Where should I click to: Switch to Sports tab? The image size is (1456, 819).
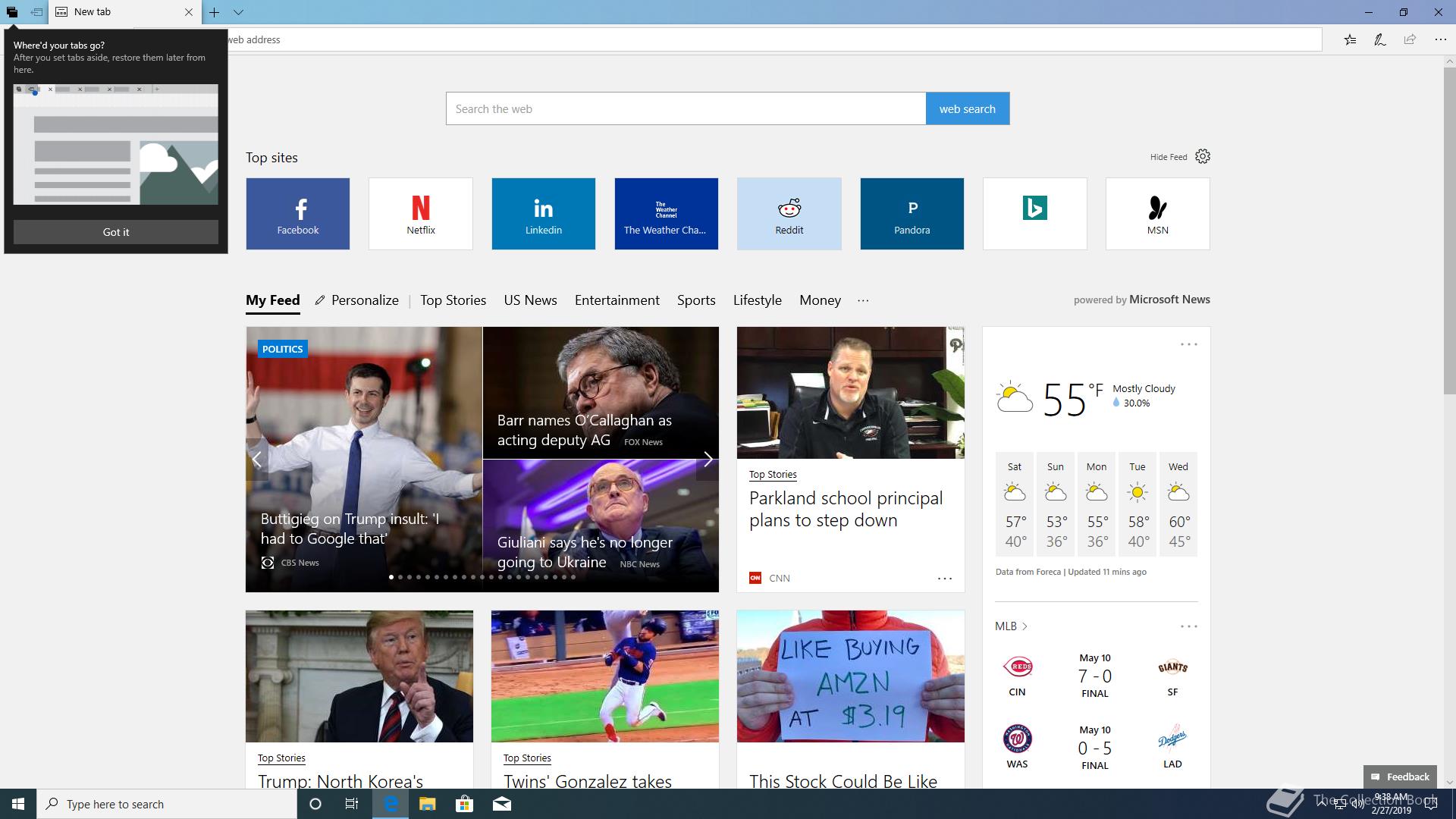696,300
